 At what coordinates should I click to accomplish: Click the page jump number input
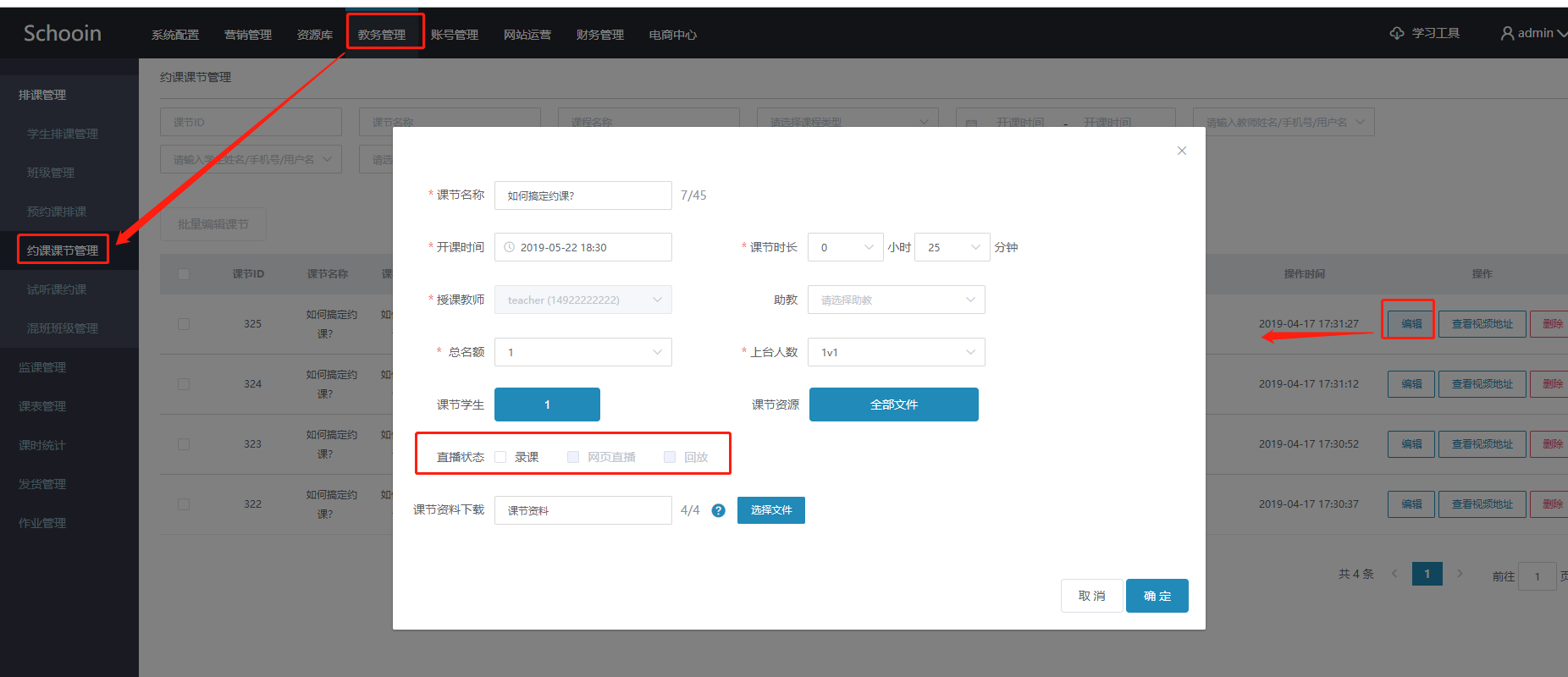coord(1538,576)
